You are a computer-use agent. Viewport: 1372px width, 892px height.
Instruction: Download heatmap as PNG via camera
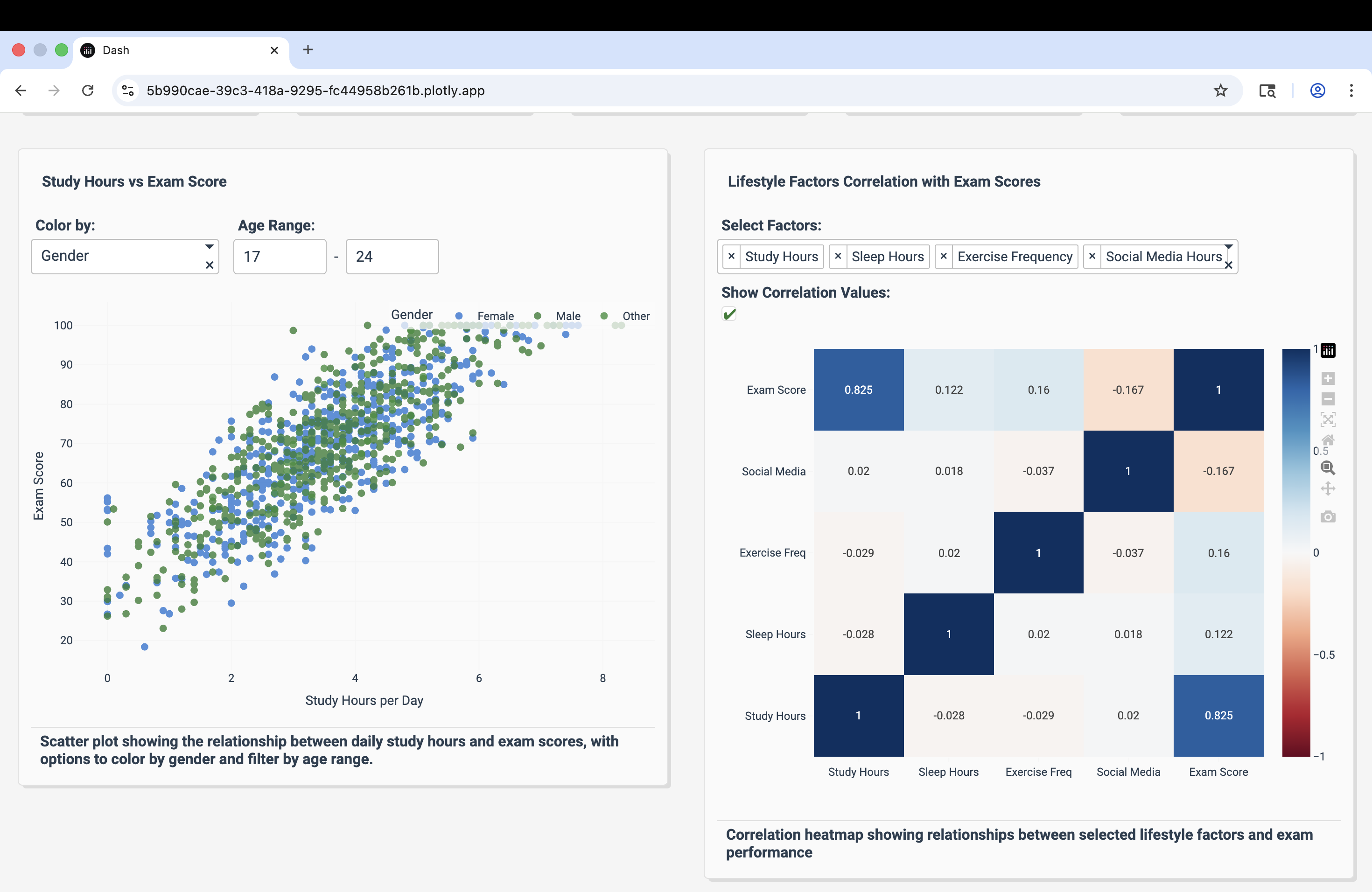[1328, 517]
